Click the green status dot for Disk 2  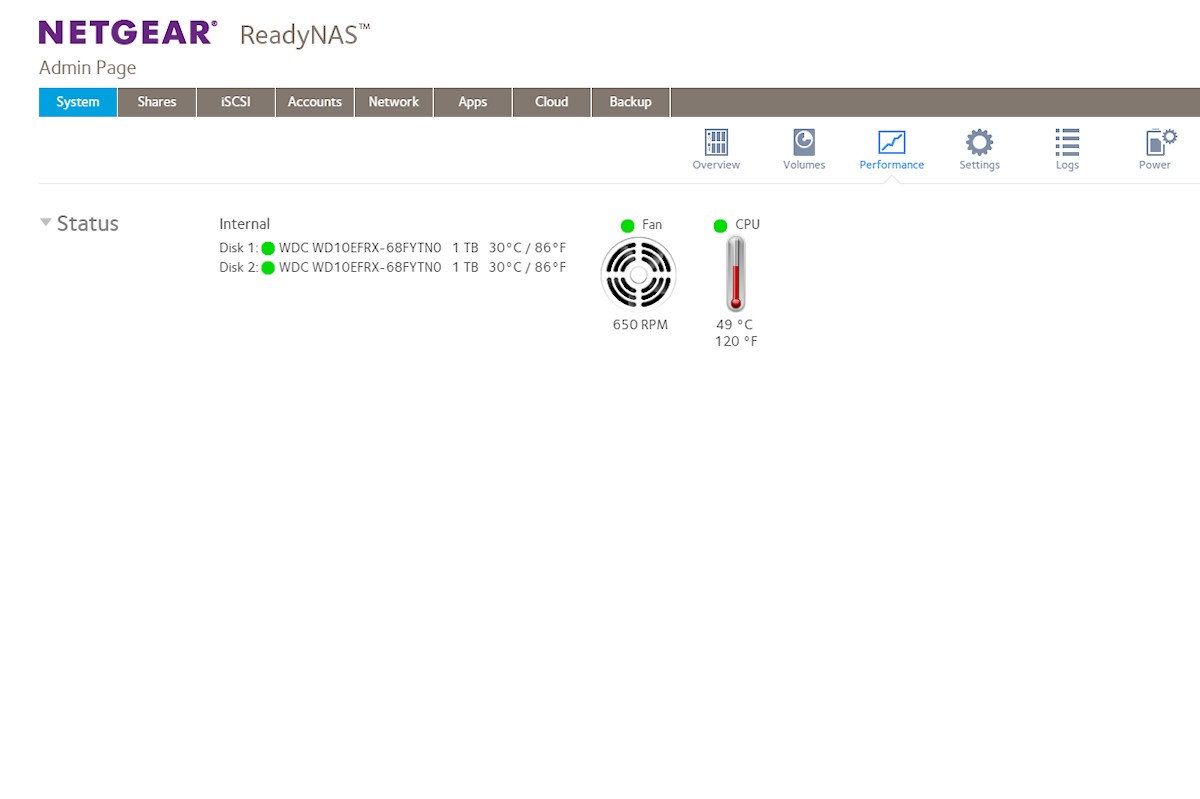[x=268, y=267]
